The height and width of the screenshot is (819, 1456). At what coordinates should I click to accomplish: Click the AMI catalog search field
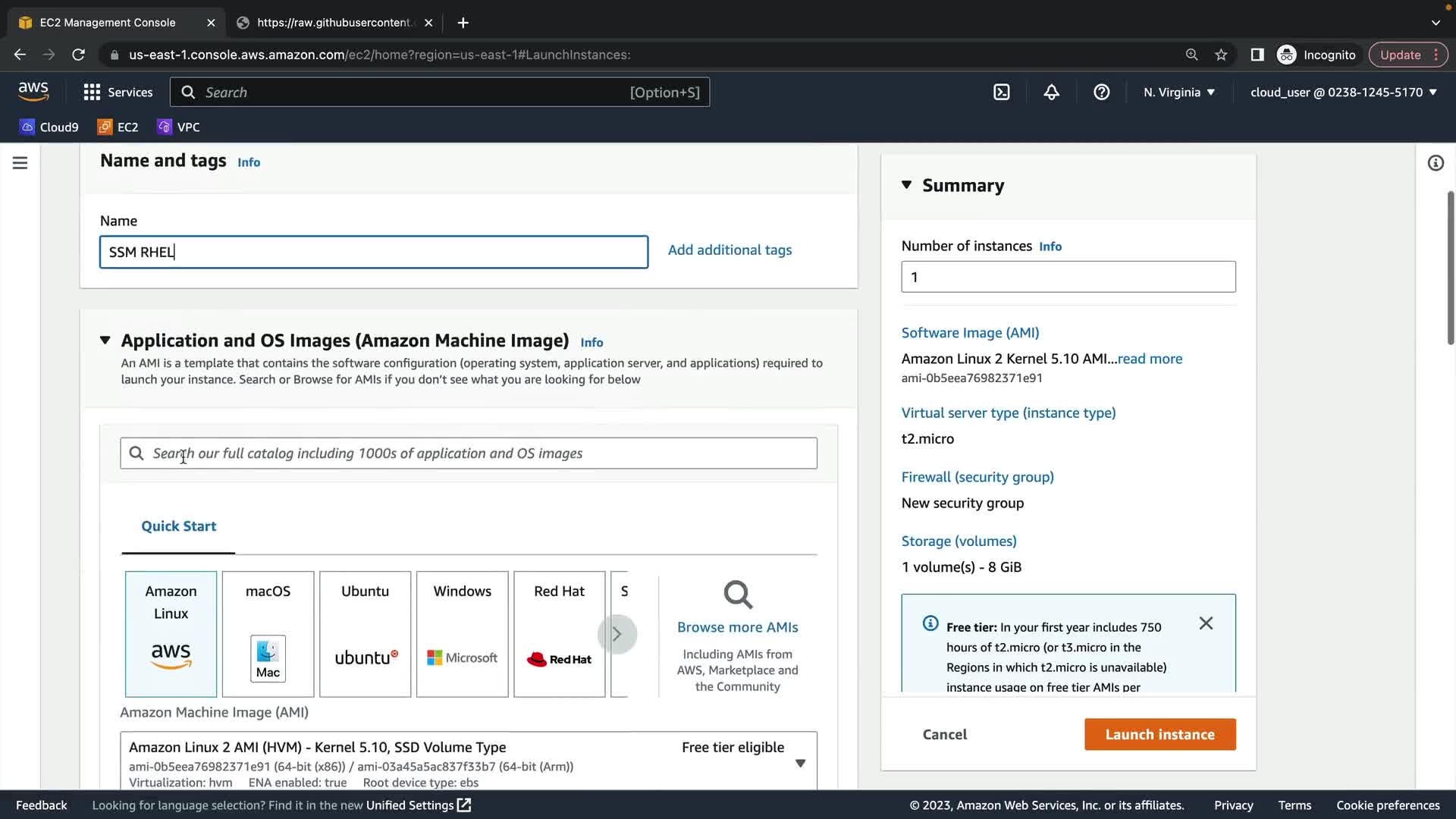coord(469,453)
